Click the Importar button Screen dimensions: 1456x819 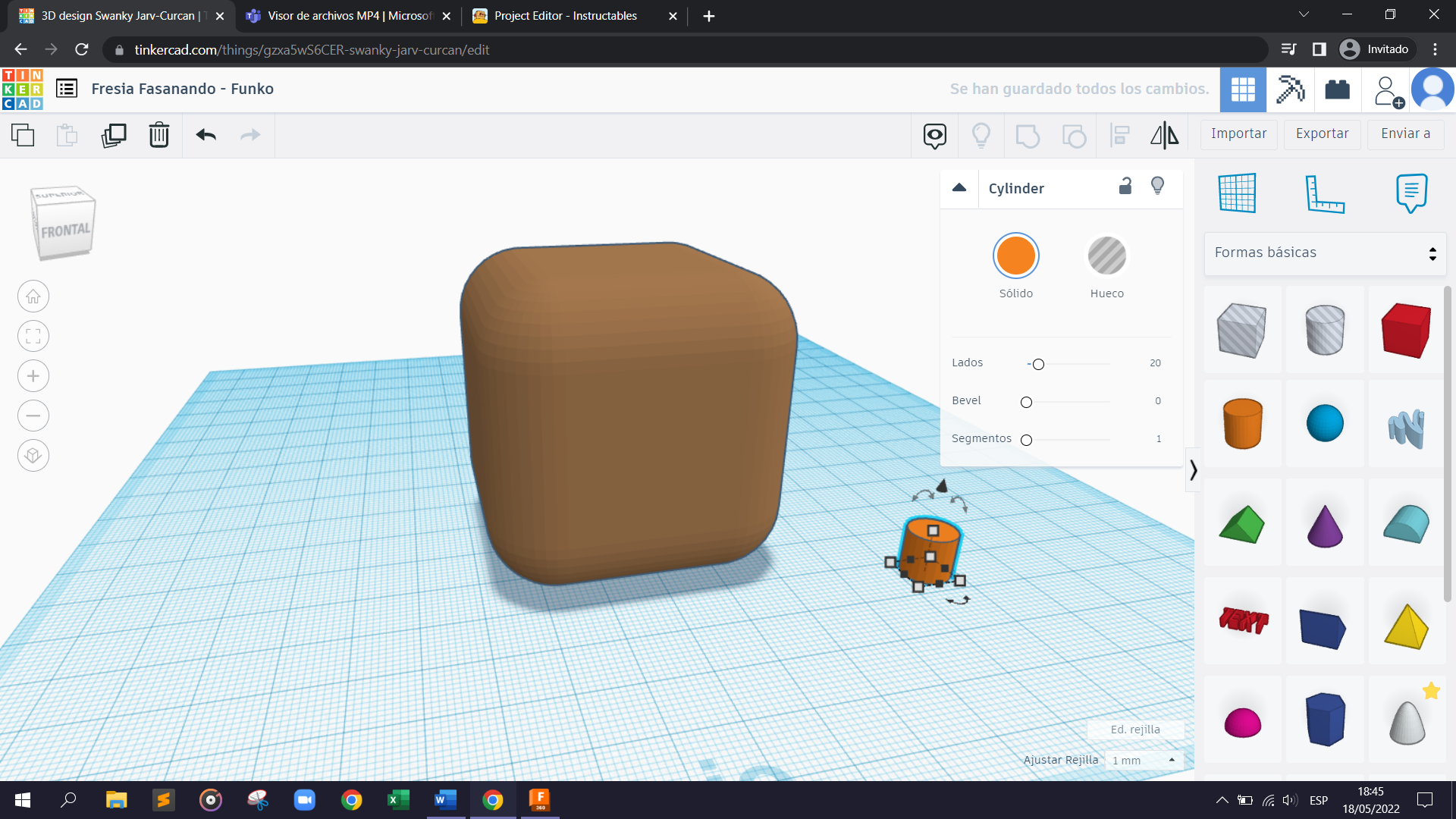(1238, 133)
